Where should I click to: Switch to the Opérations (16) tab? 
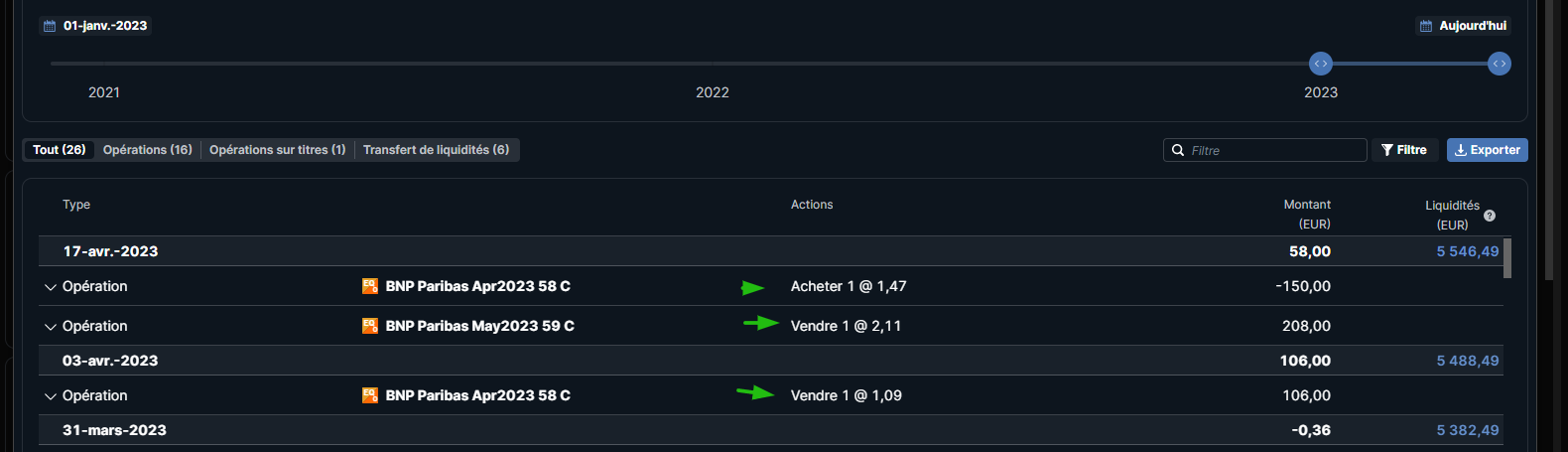148,150
